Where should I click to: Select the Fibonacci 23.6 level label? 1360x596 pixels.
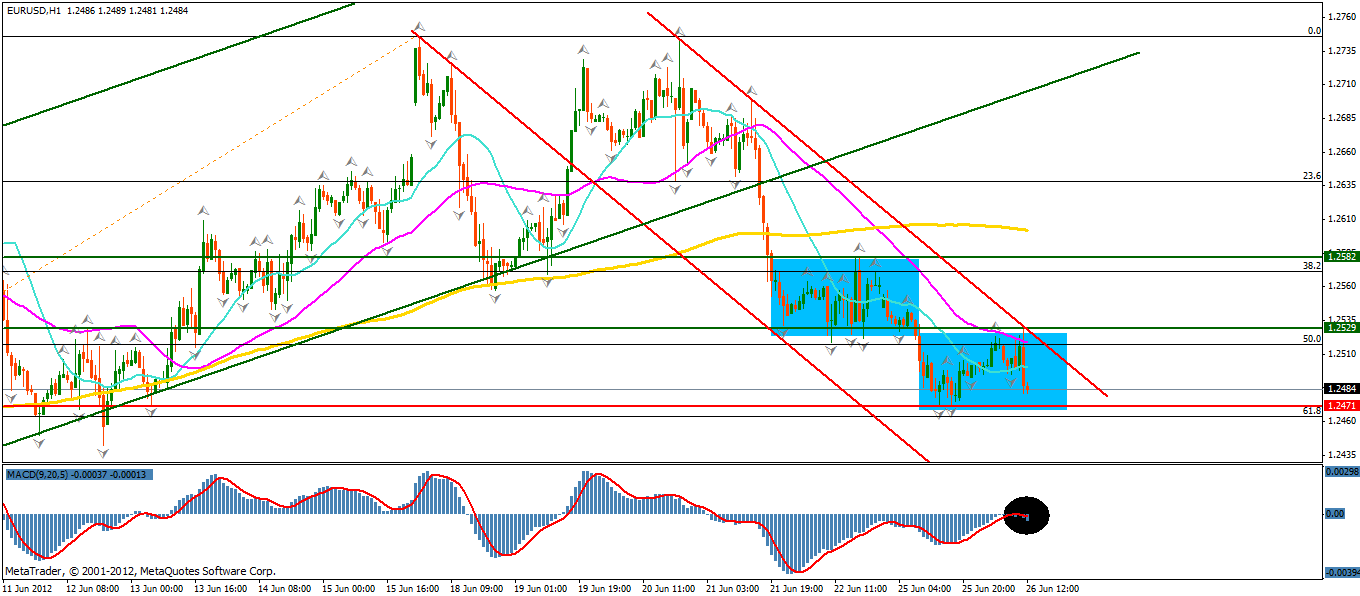[x=1312, y=176]
